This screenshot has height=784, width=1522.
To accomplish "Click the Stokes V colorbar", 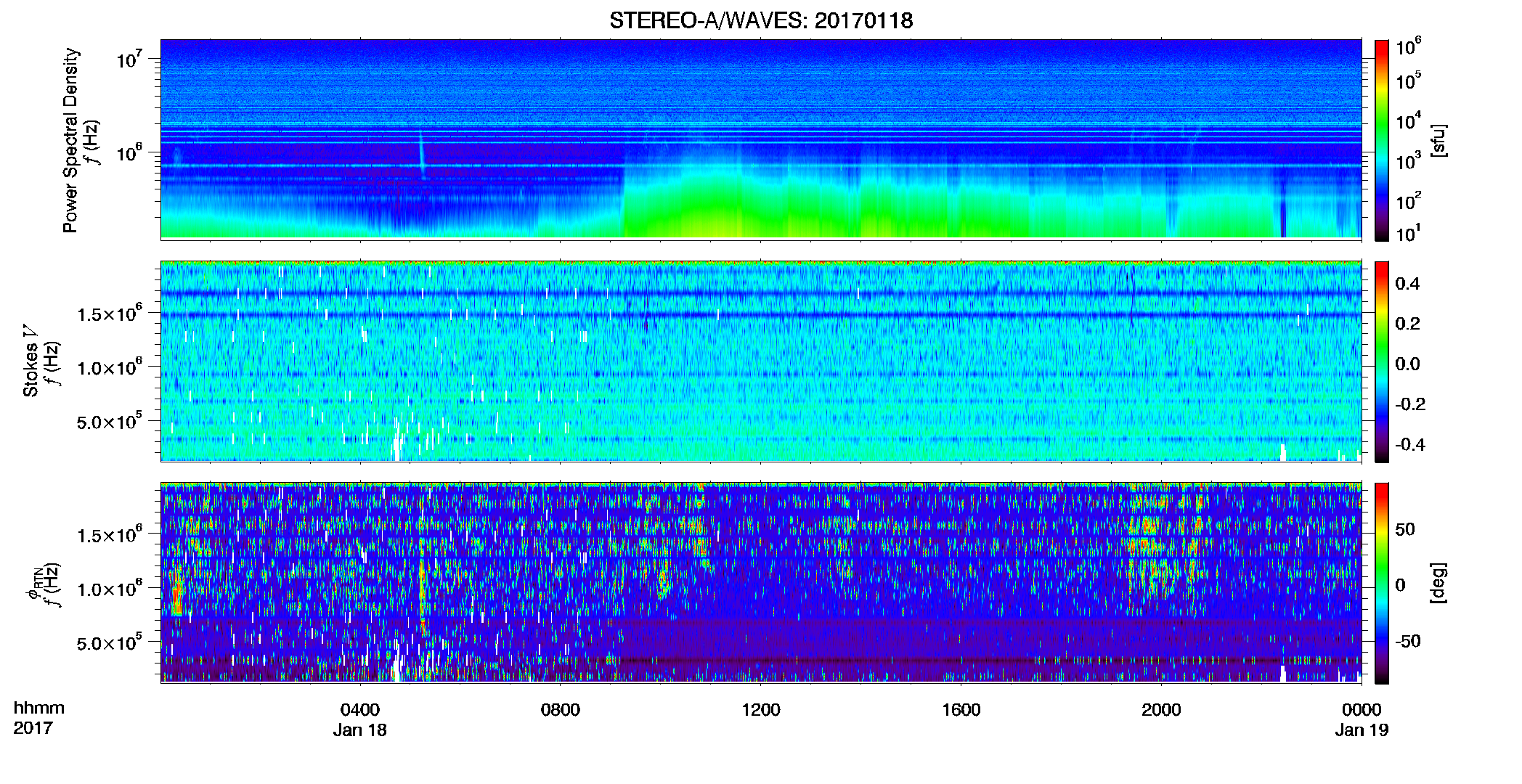I will pyautogui.click(x=1382, y=362).
